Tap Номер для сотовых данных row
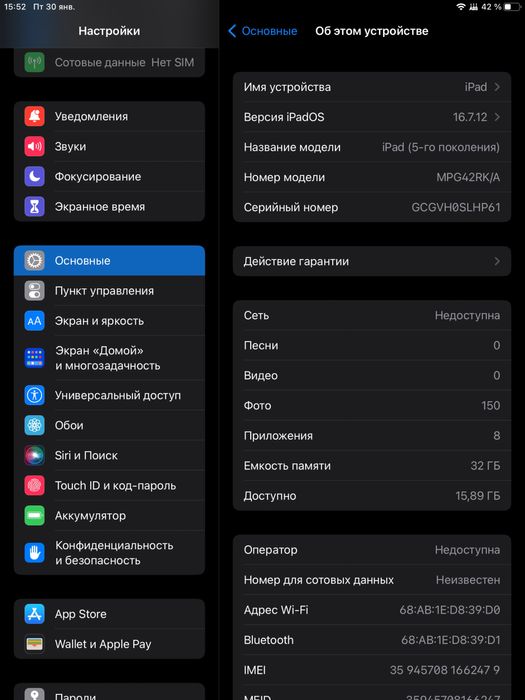The width and height of the screenshot is (525, 700). [372, 580]
